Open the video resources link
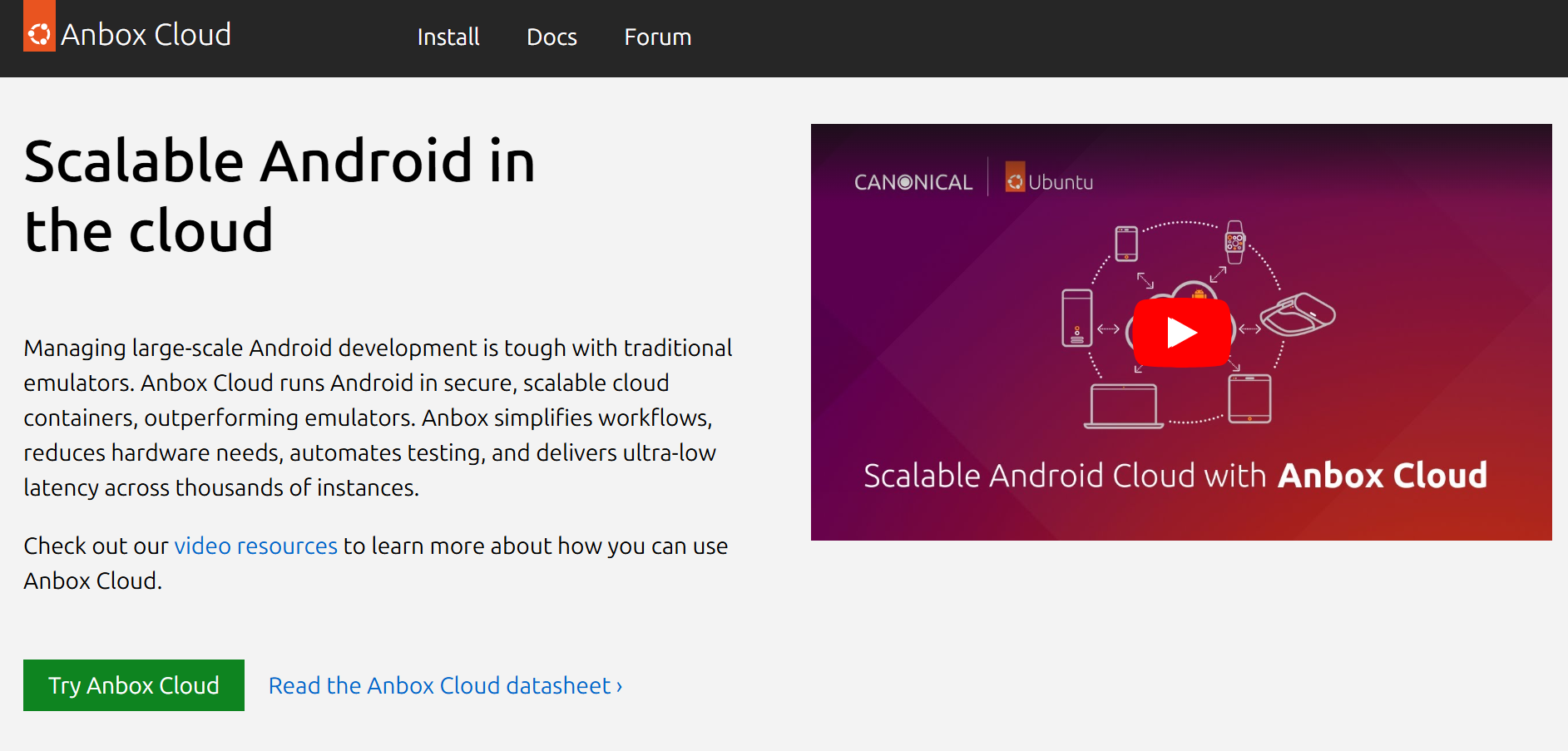The width and height of the screenshot is (1568, 751). pyautogui.click(x=256, y=546)
